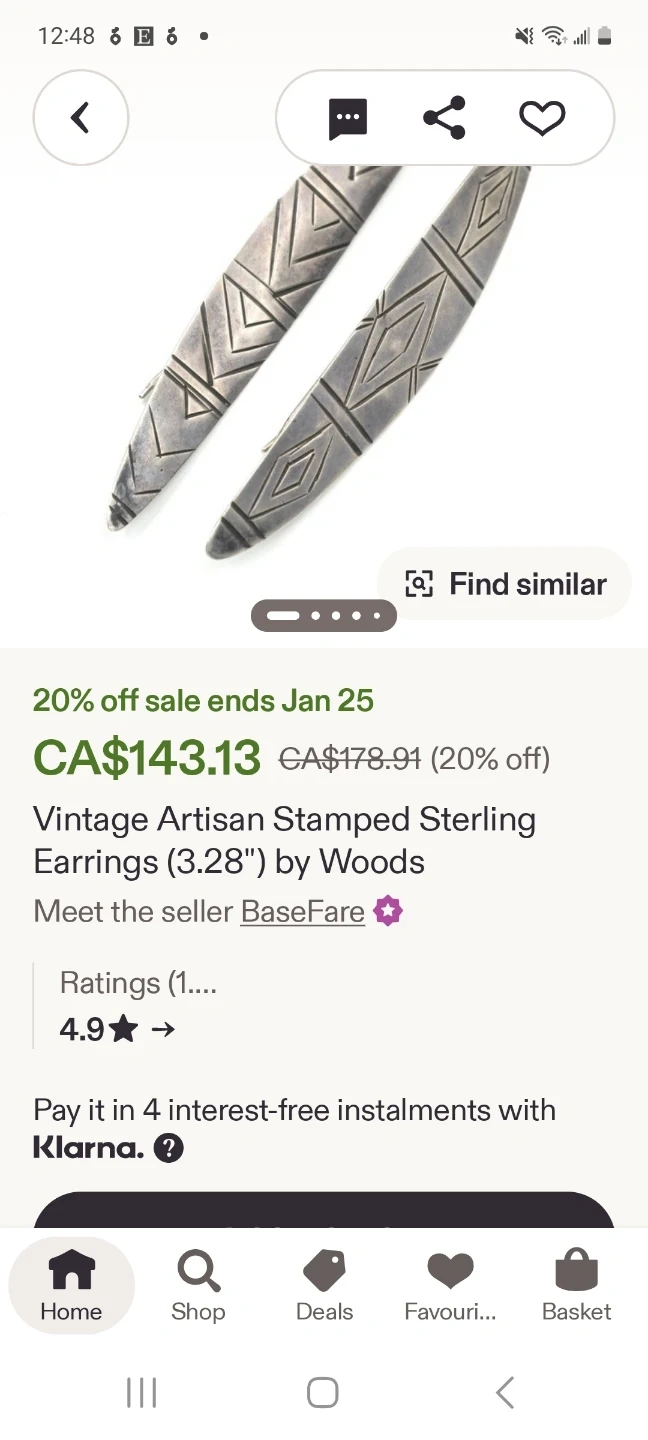
Task: Tap the Star Seller badge icon
Action: pos(388,911)
